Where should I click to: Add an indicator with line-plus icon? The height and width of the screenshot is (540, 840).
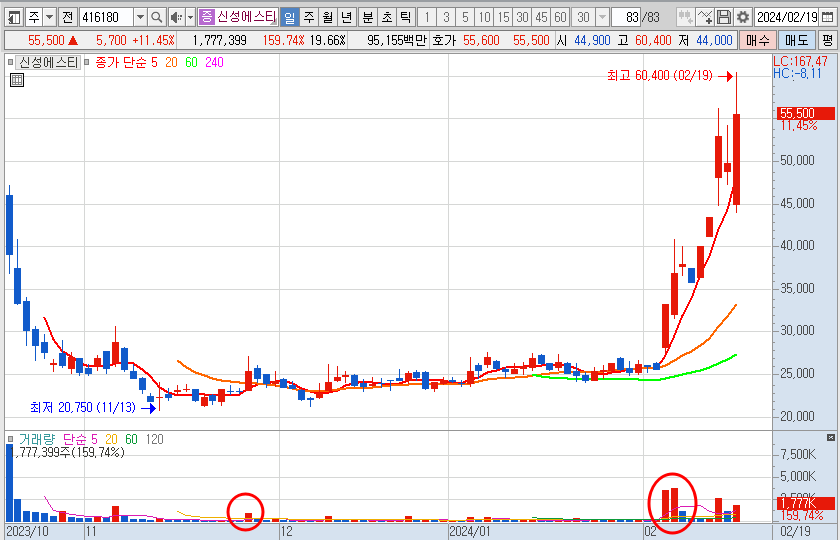pos(704,18)
